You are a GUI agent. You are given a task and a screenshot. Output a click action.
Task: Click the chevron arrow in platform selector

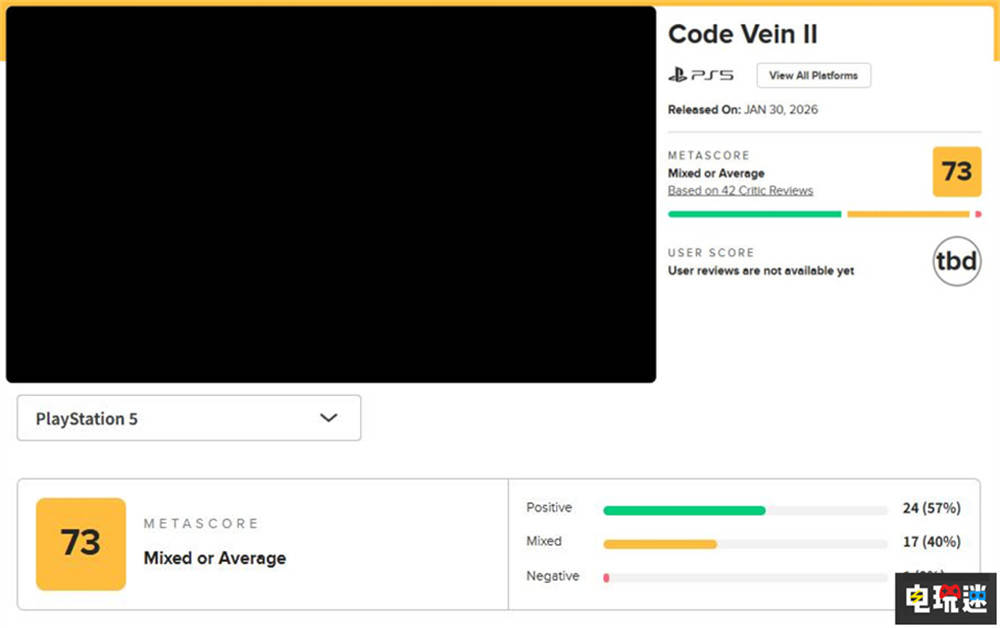pos(328,418)
